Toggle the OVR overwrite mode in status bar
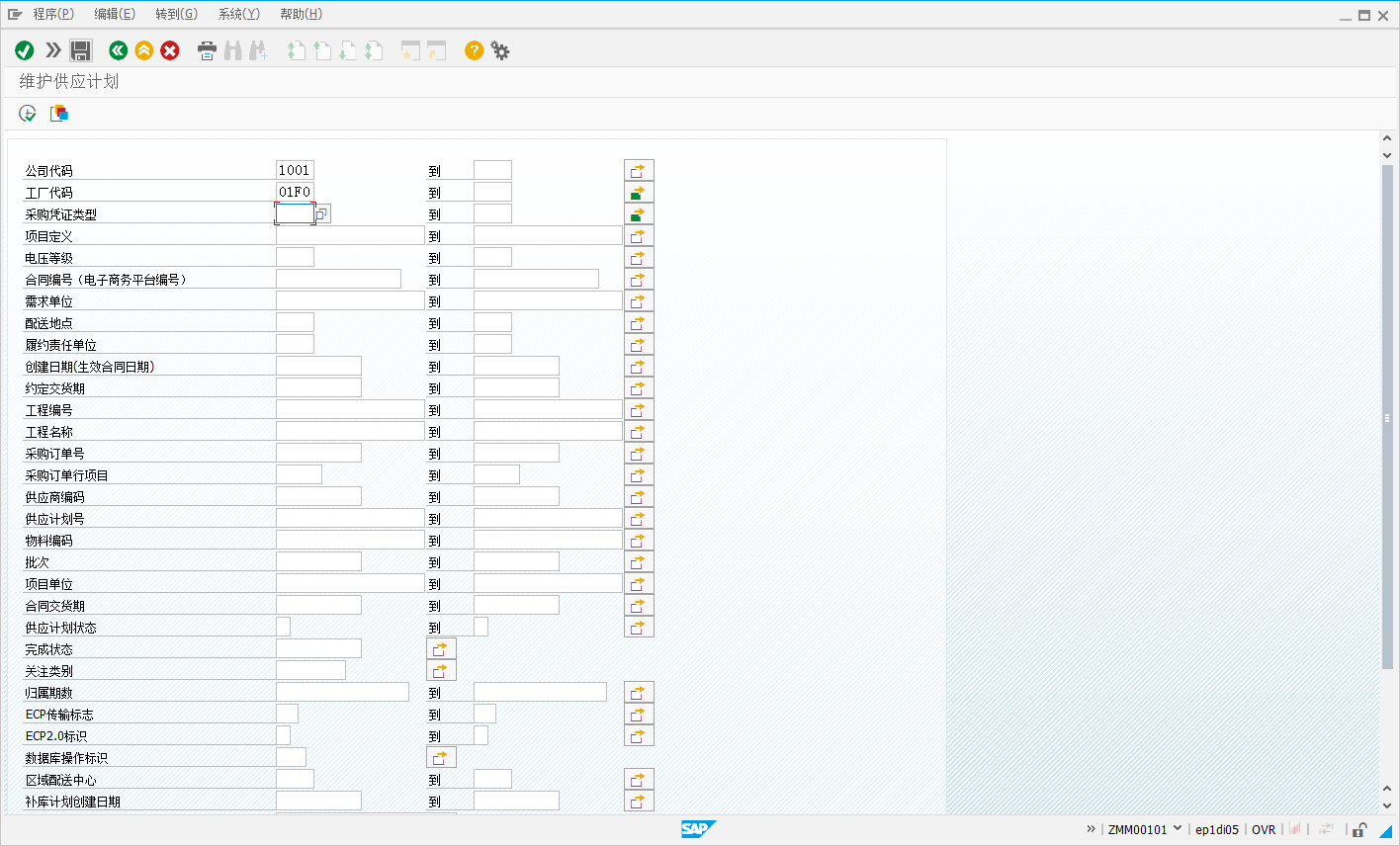The width and height of the screenshot is (1400, 846). point(1264,829)
